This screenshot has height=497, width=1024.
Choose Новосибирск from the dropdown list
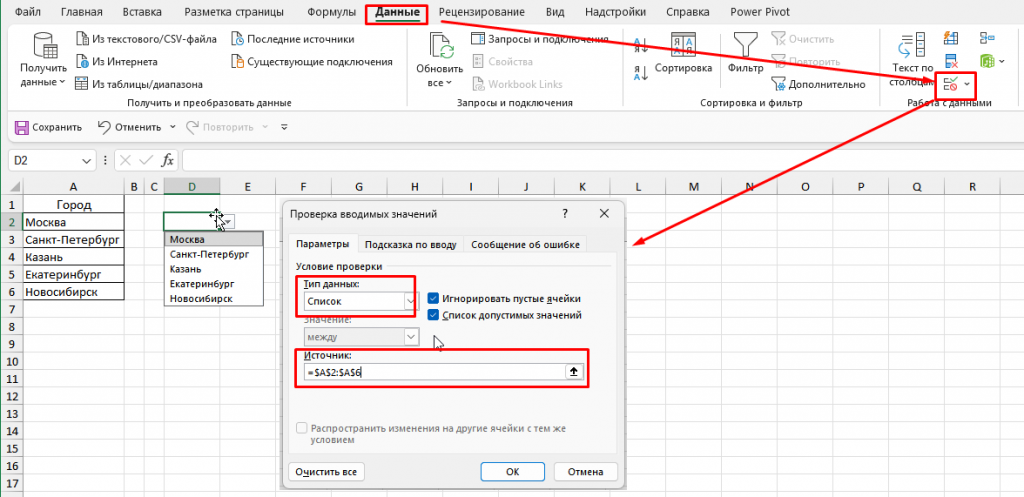tap(214, 298)
